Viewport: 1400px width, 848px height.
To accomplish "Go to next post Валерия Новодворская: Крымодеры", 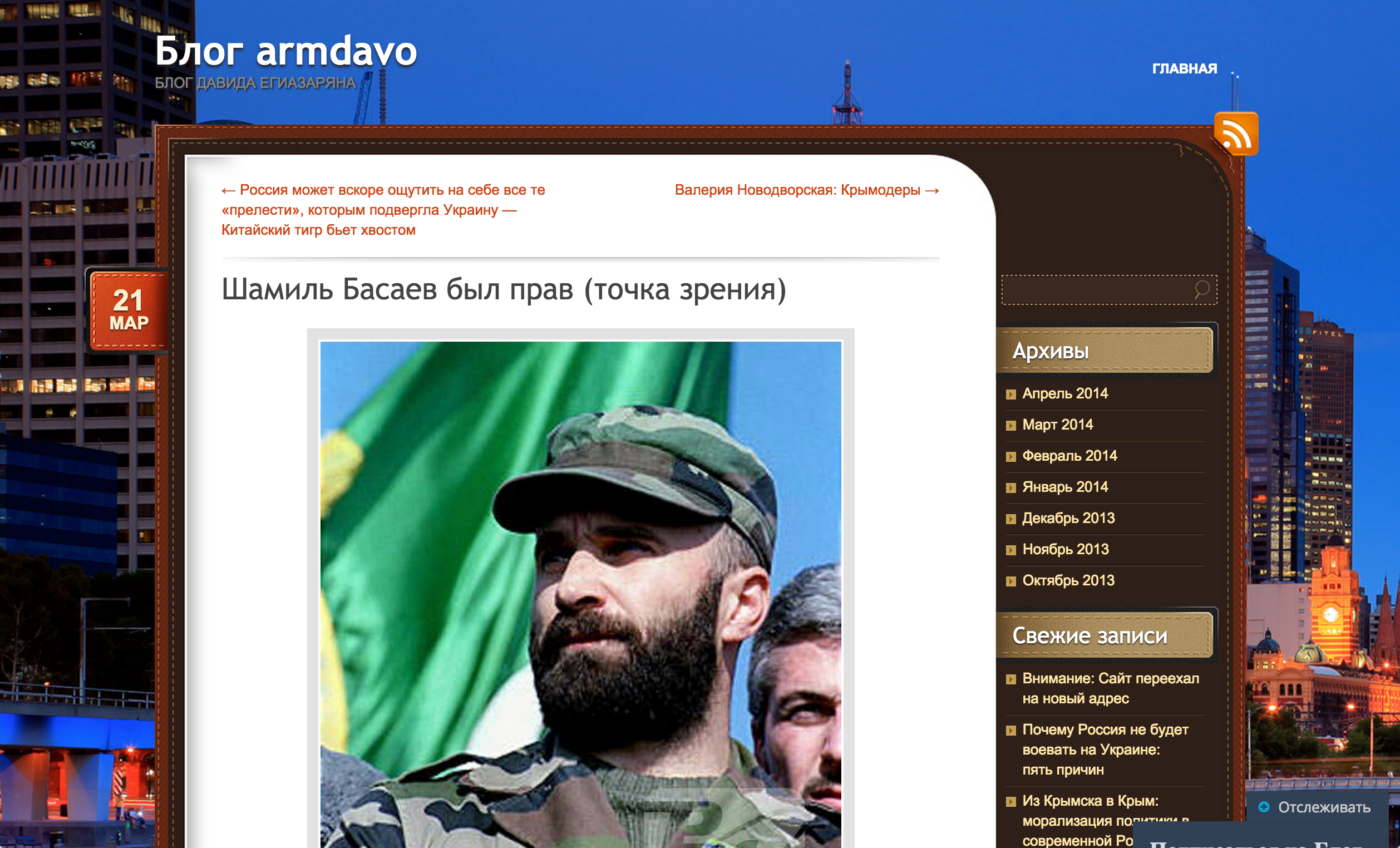I will click(806, 190).
